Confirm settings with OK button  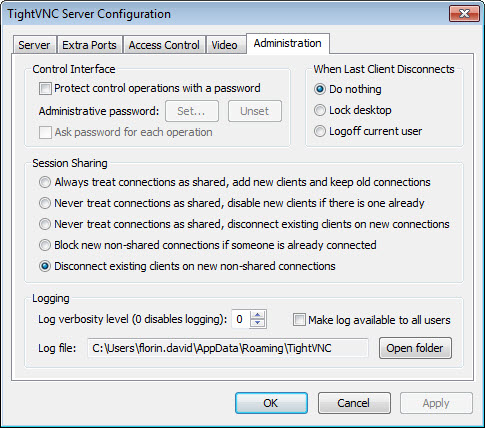271,403
